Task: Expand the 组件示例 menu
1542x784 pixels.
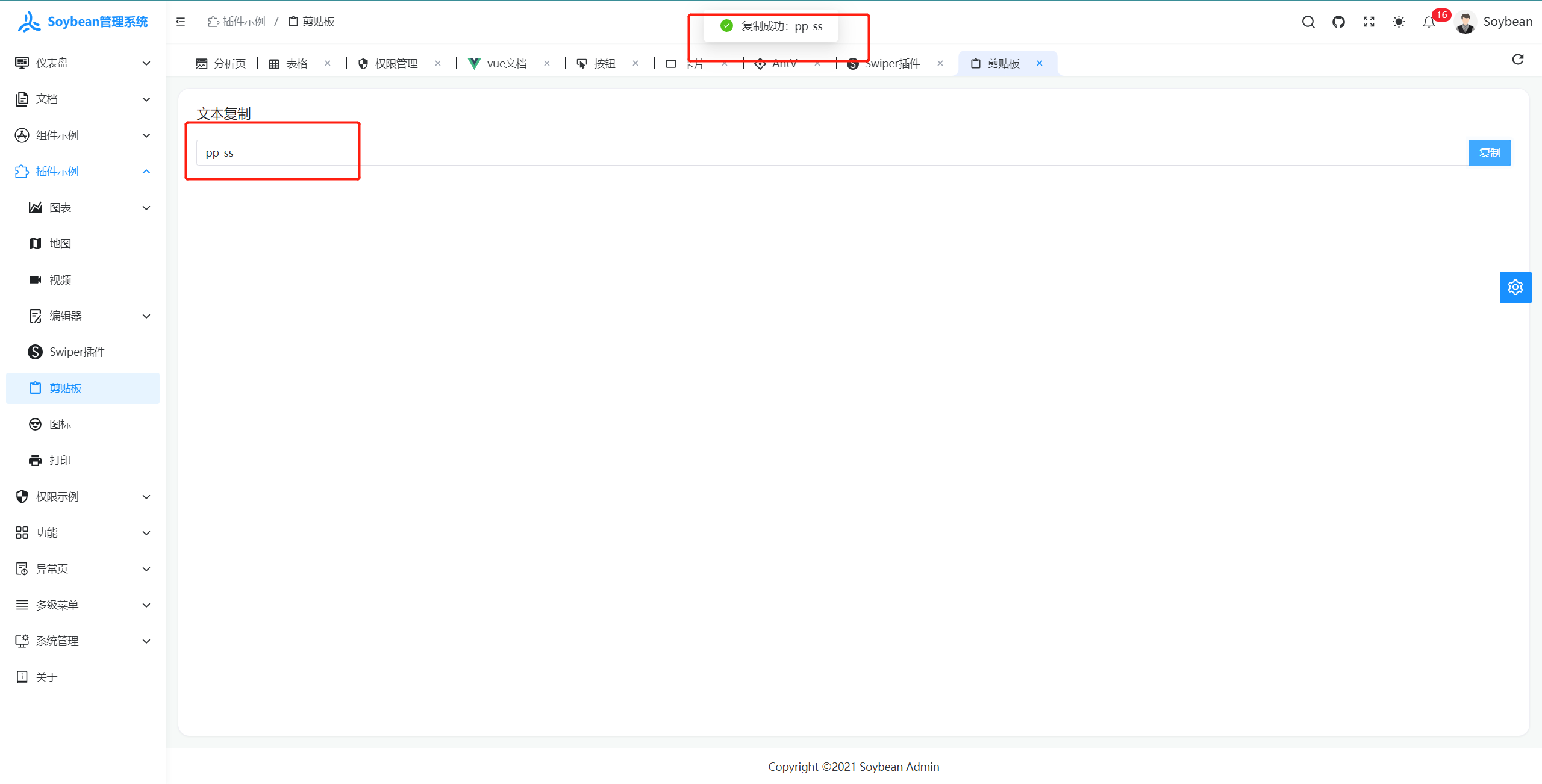Action: click(83, 135)
